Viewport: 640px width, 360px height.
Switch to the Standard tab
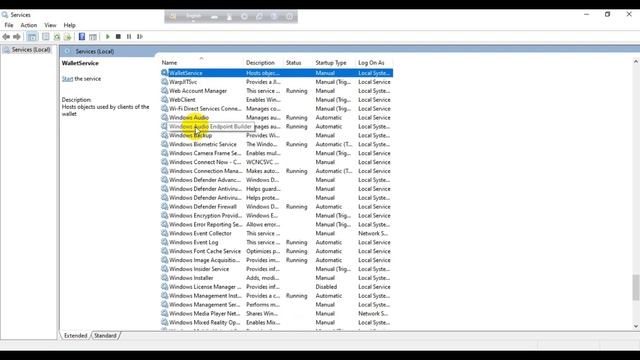pyautogui.click(x=105, y=336)
